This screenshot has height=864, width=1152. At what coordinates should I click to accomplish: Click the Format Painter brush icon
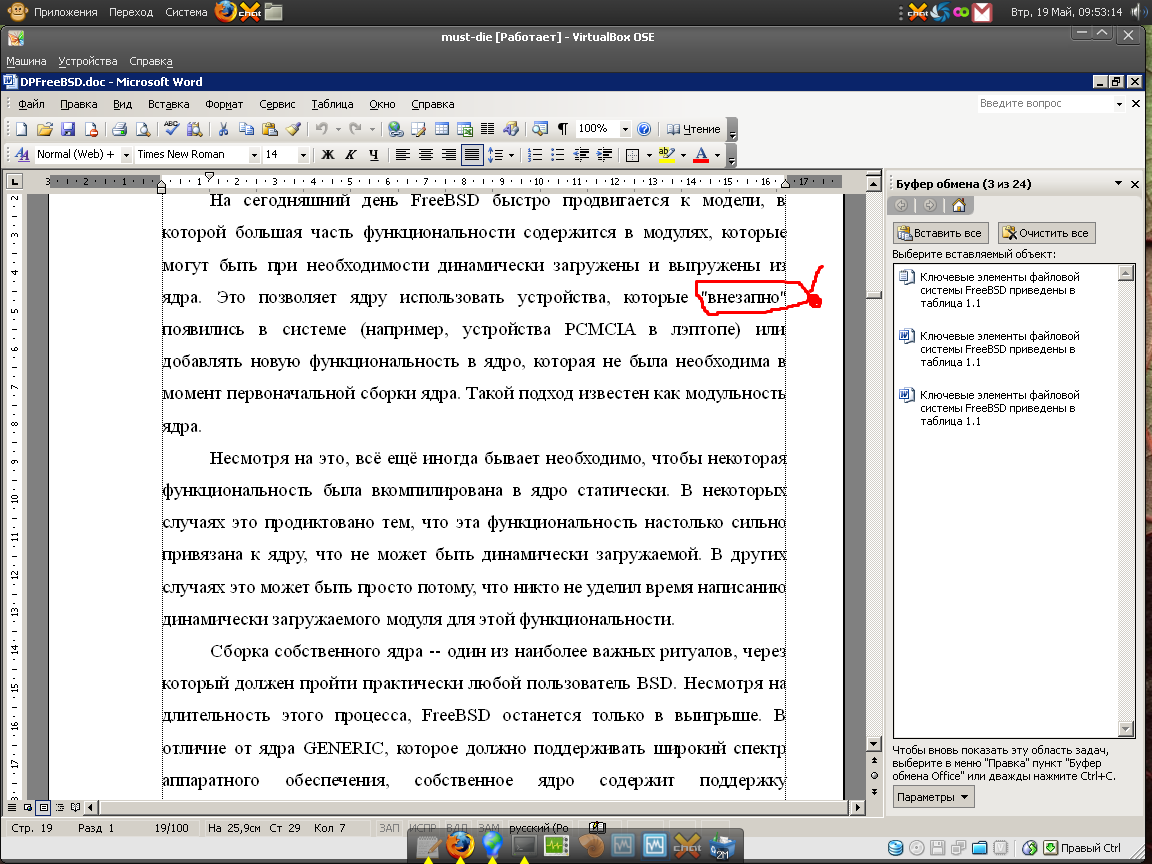click(x=293, y=129)
